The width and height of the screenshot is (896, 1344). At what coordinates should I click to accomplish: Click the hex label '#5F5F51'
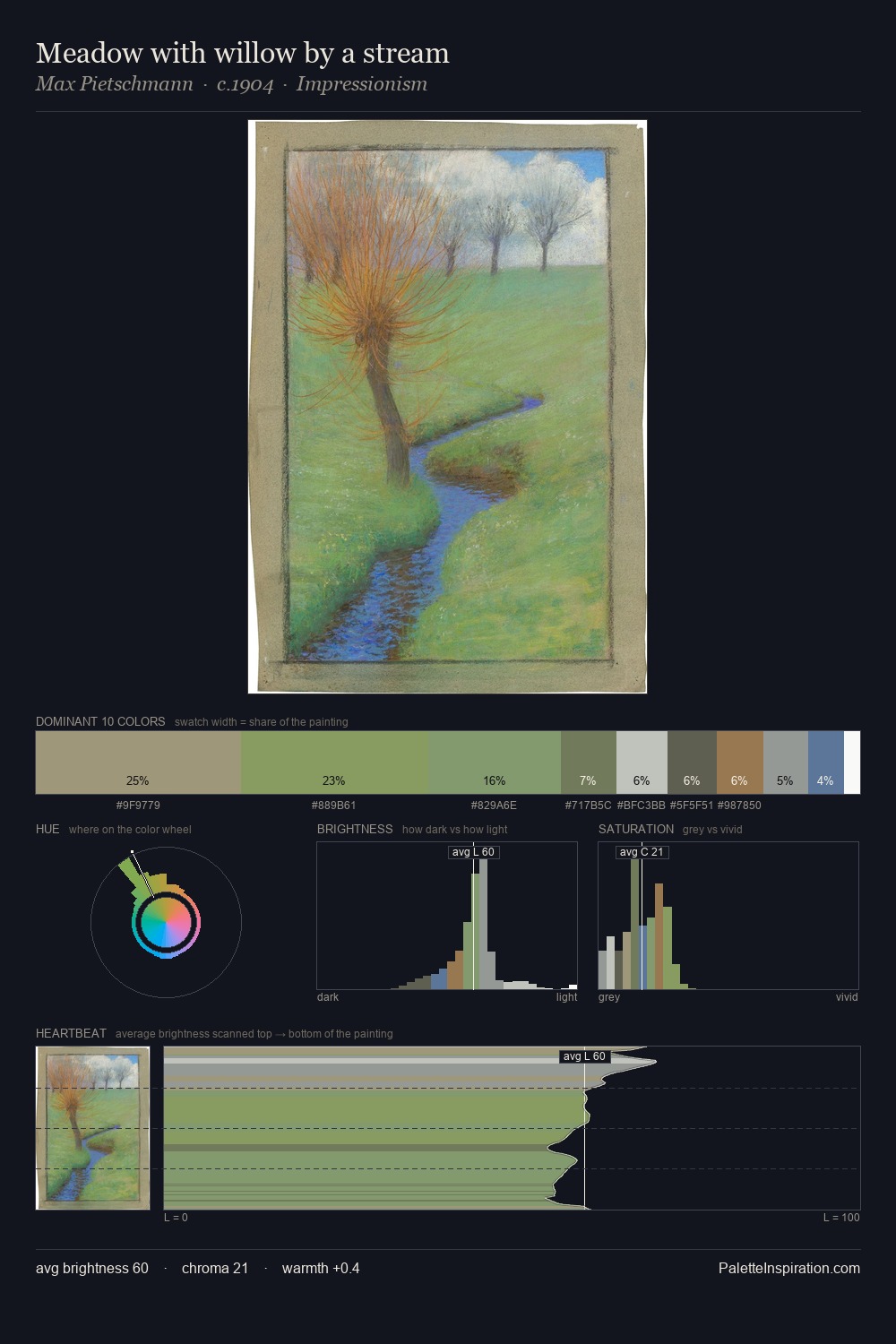point(692,806)
